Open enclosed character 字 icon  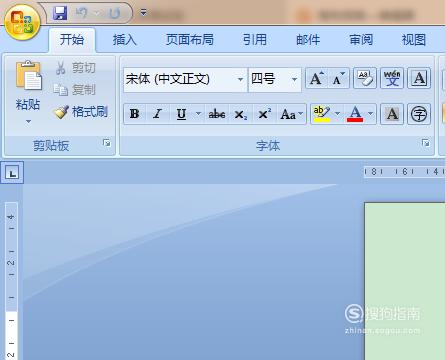[x=419, y=114]
